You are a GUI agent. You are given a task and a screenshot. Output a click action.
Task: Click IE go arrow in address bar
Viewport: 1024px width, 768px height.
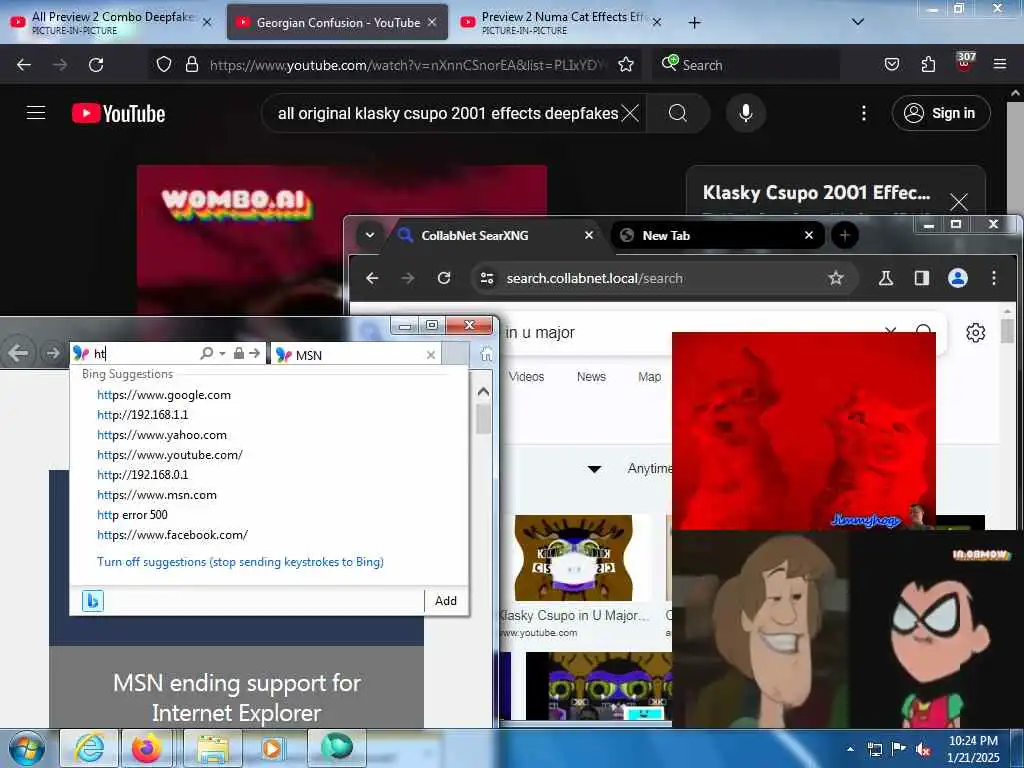[x=255, y=353]
